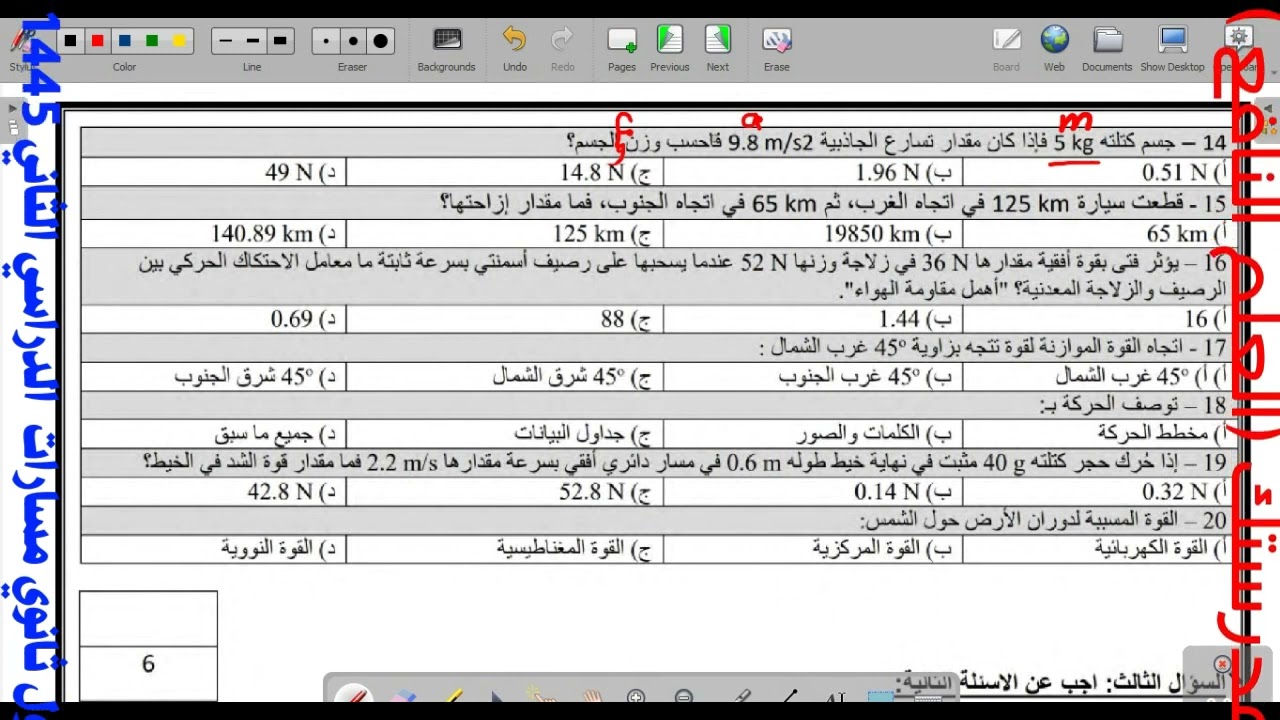Click the score box showing "6"
The height and width of the screenshot is (720, 1280).
[148, 665]
